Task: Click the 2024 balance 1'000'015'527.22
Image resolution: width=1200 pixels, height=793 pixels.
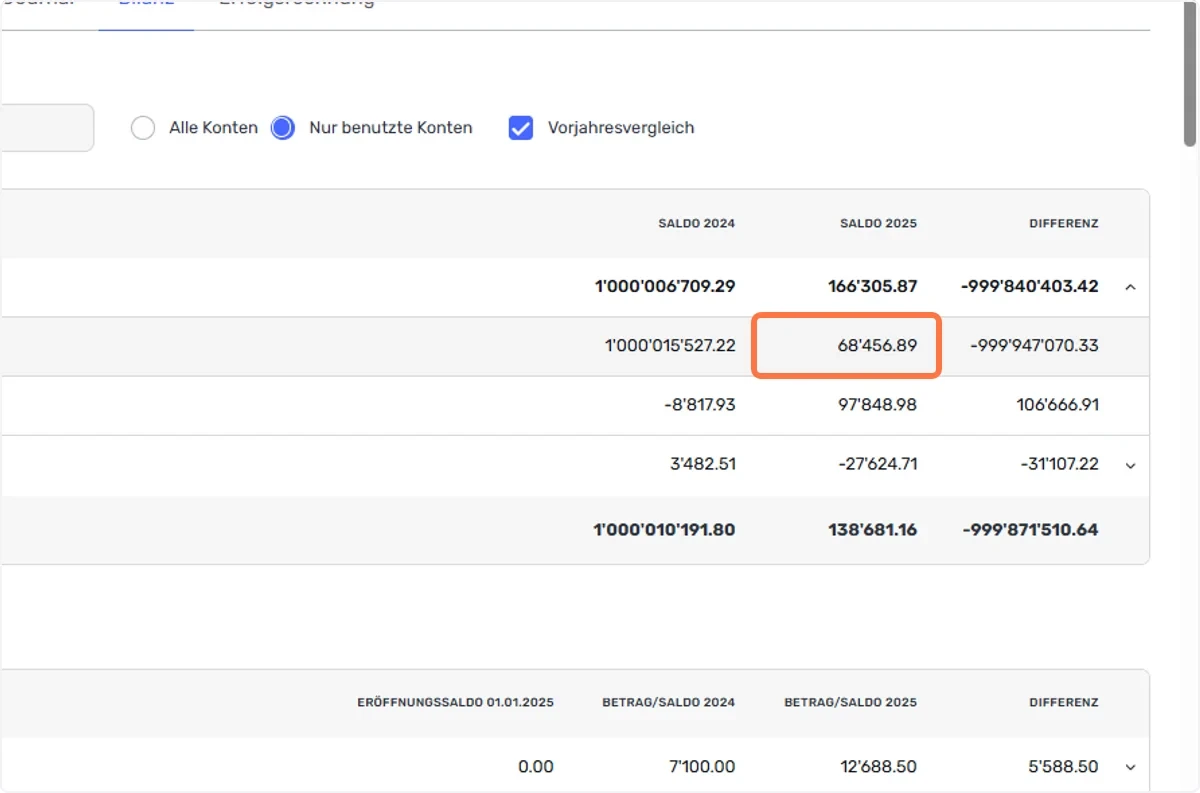Action: point(670,346)
